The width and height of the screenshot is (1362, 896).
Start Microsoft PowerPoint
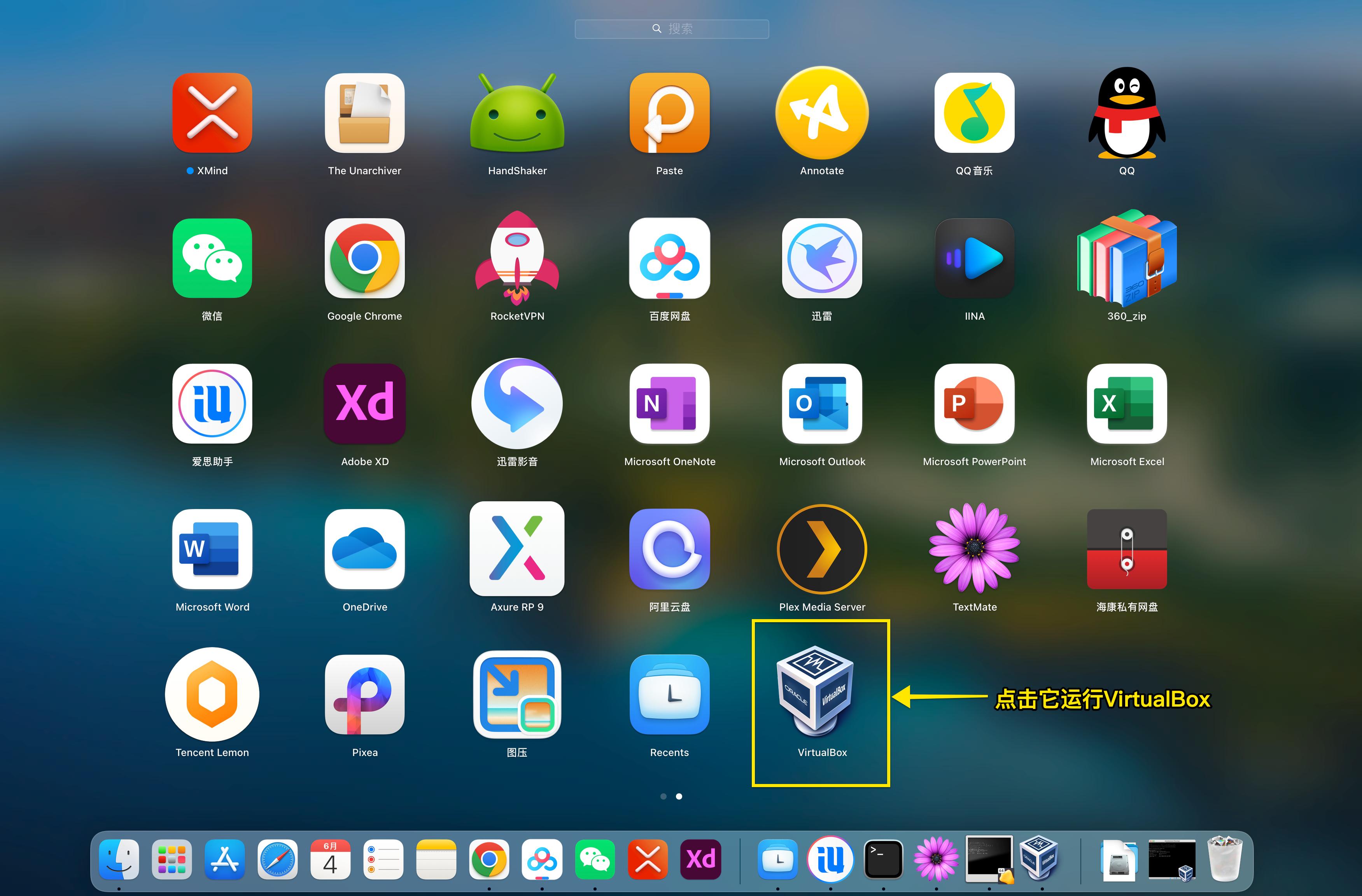coord(973,404)
